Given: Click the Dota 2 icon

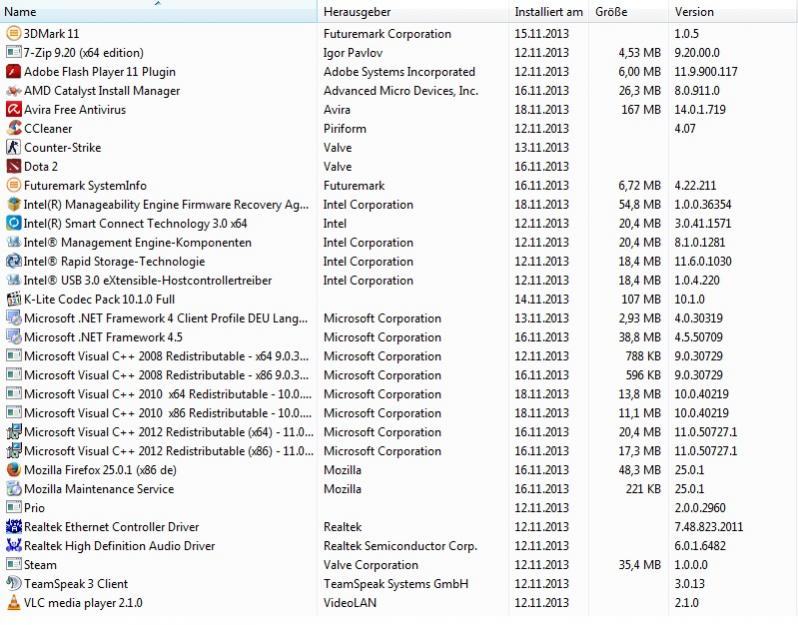Looking at the screenshot, I should [x=14, y=166].
